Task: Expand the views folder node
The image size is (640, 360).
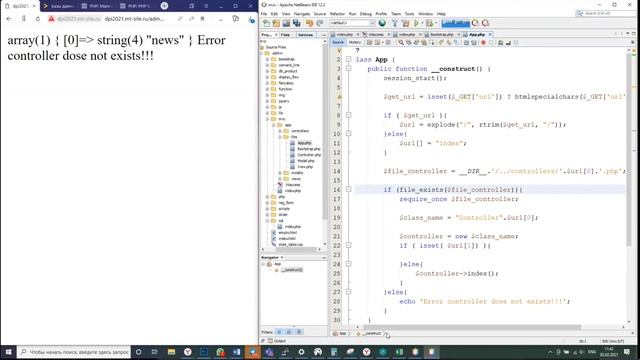Action: [x=280, y=179]
